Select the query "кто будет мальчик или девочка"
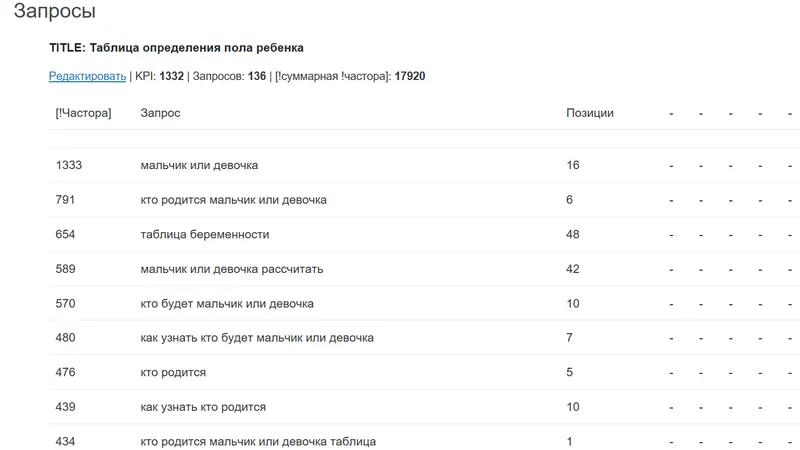Image resolution: width=800 pixels, height=450 pixels. click(x=227, y=303)
